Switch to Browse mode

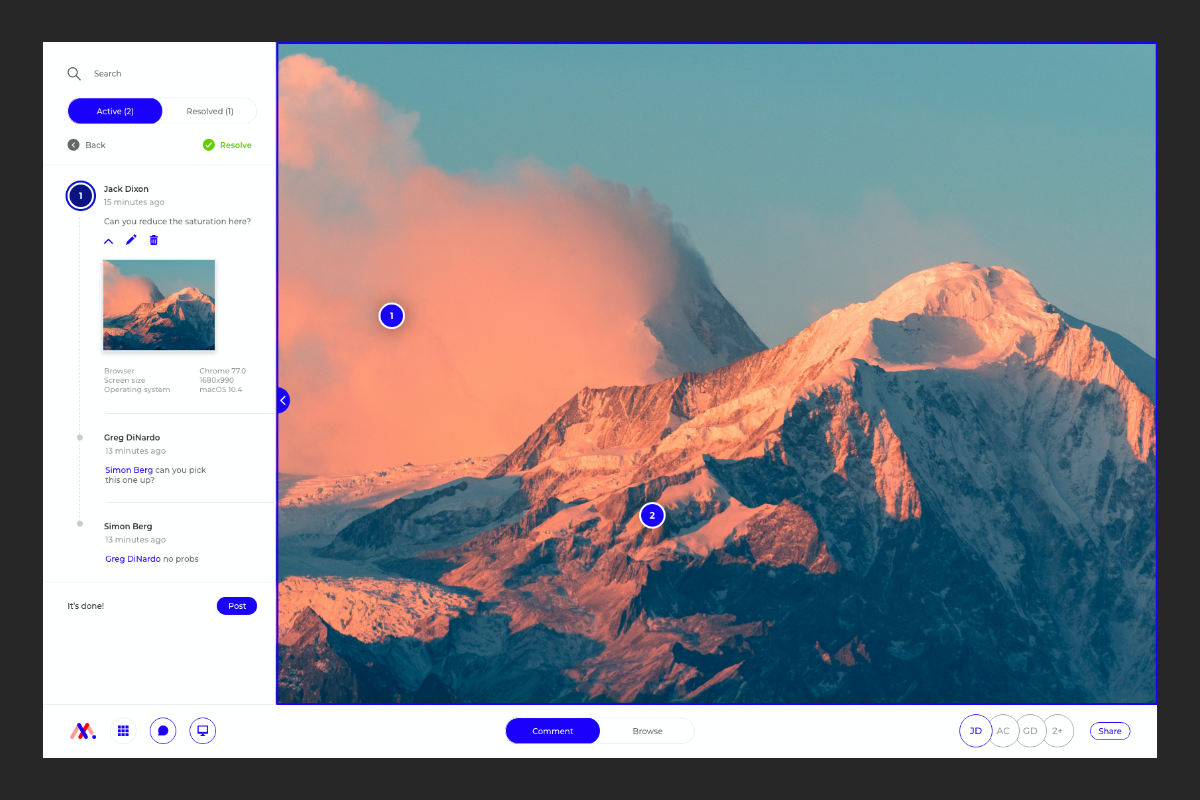(x=647, y=731)
